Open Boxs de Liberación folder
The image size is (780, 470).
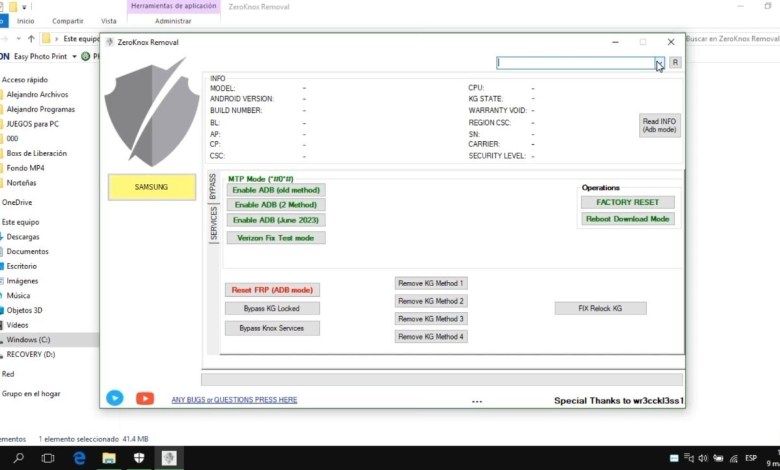[37, 153]
